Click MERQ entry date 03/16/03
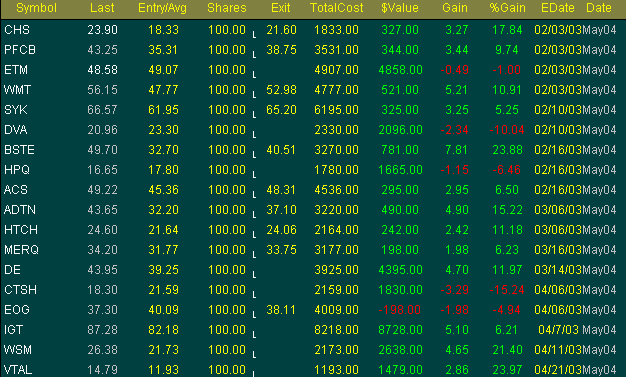Screen dimensions: 626x377 (x=558, y=250)
